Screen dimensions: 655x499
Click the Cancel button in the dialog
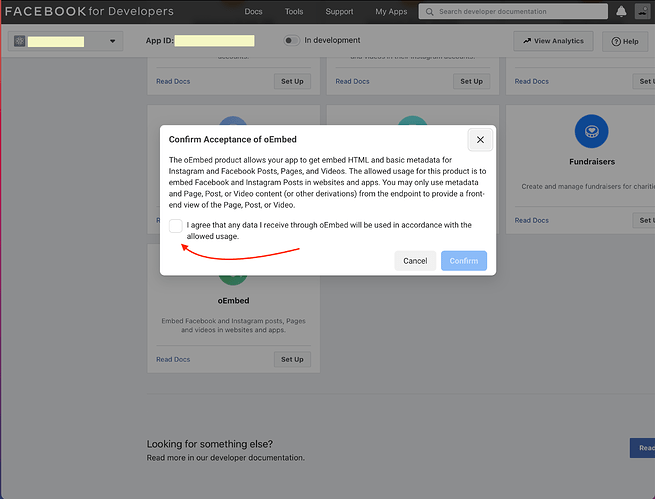pyautogui.click(x=415, y=261)
